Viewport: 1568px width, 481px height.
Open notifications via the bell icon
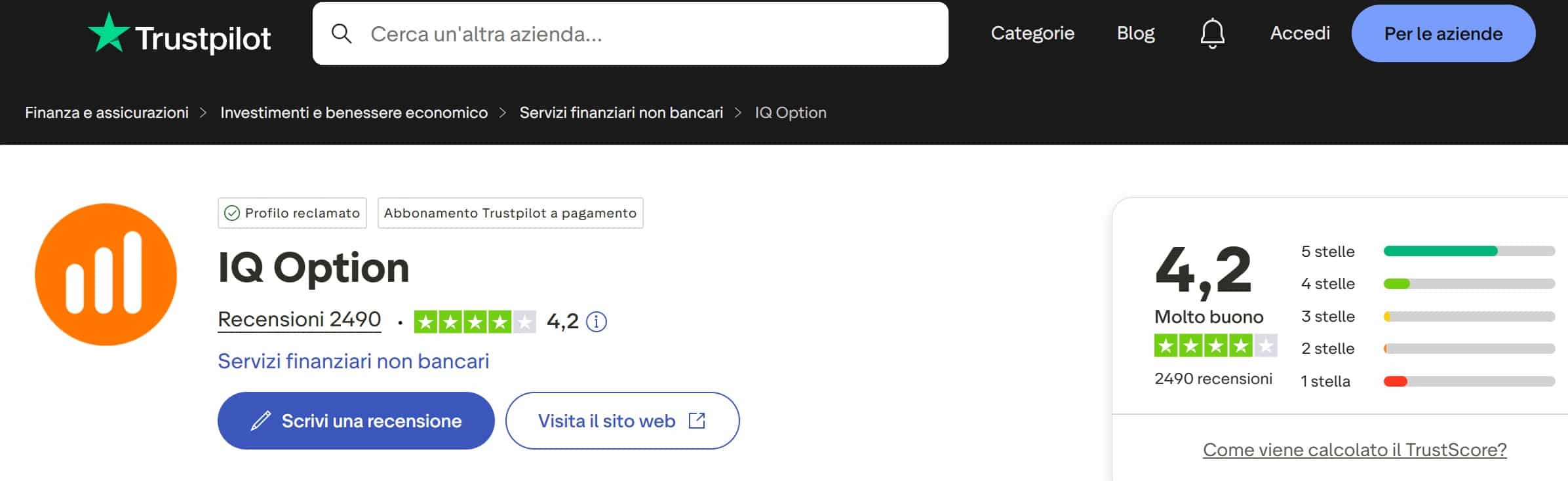coord(1213,33)
